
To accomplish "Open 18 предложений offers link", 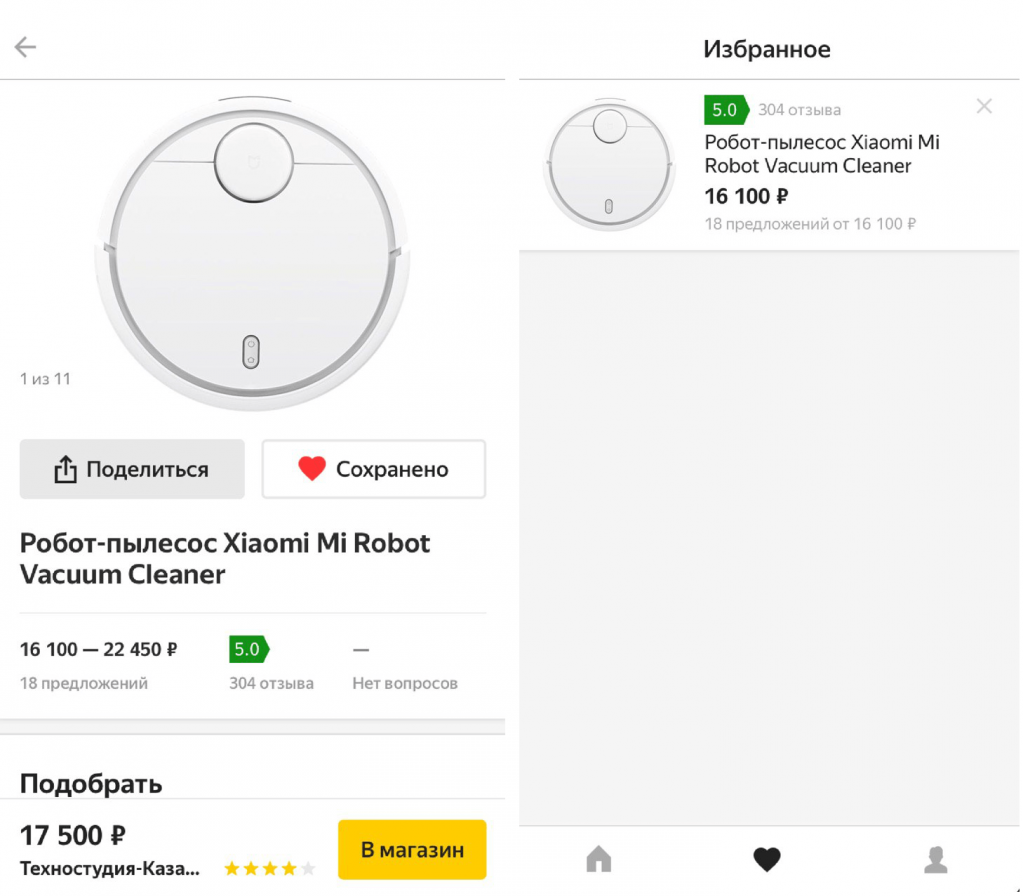I will pyautogui.click(x=84, y=684).
